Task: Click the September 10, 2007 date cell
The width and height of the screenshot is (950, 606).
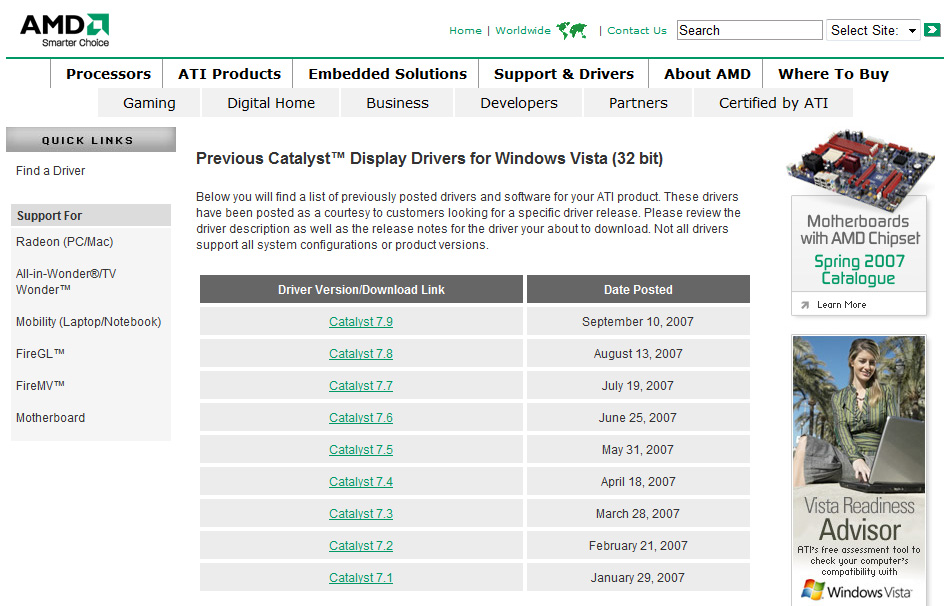Action: pyautogui.click(x=638, y=322)
